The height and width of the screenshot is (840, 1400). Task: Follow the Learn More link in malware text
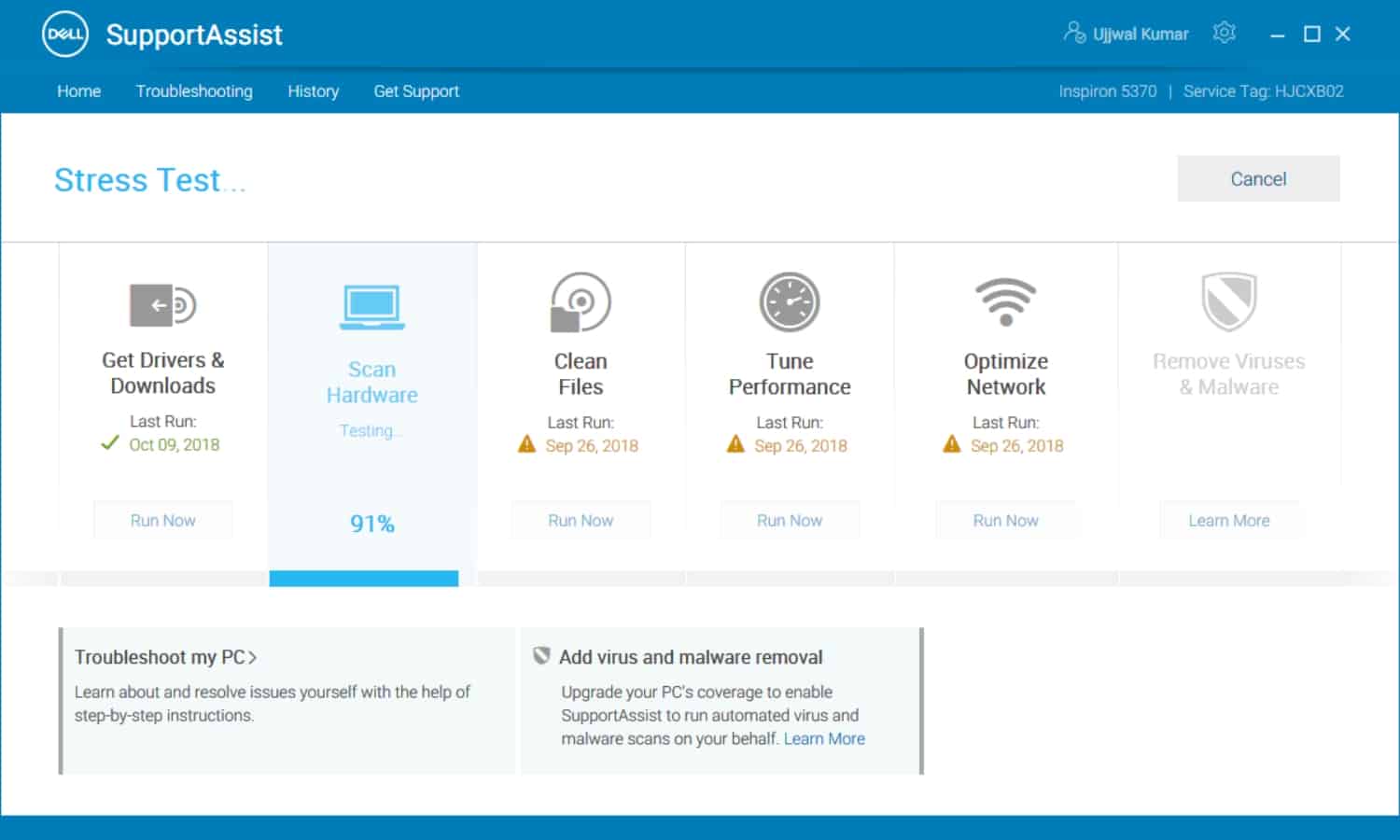click(824, 738)
